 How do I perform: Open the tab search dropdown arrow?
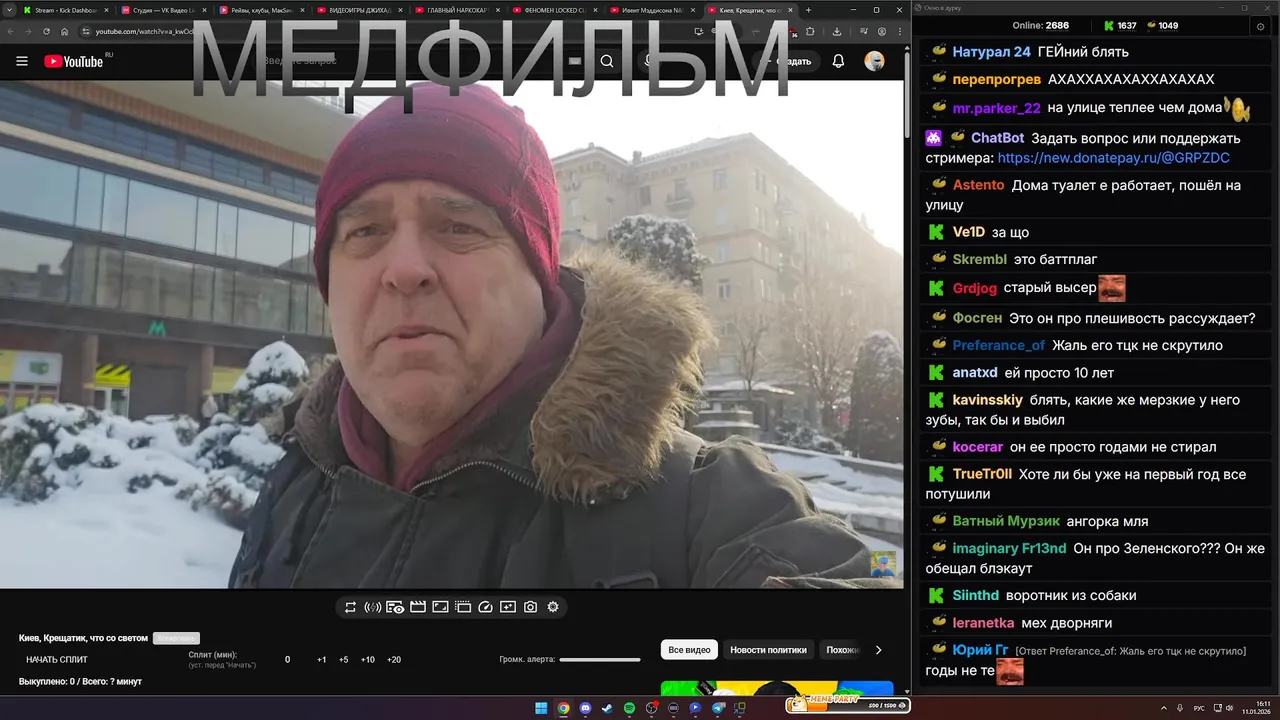(8, 10)
